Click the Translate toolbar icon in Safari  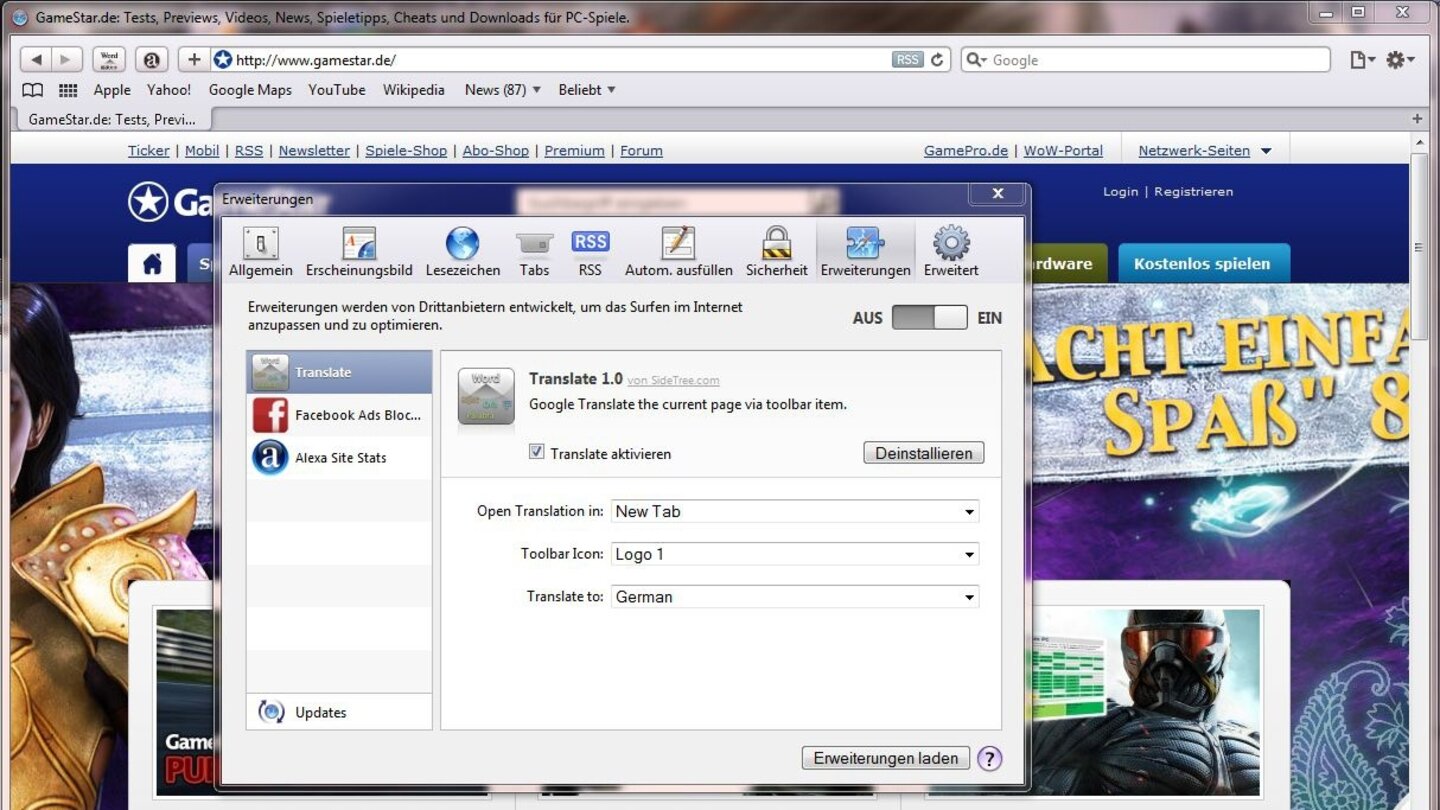109,60
